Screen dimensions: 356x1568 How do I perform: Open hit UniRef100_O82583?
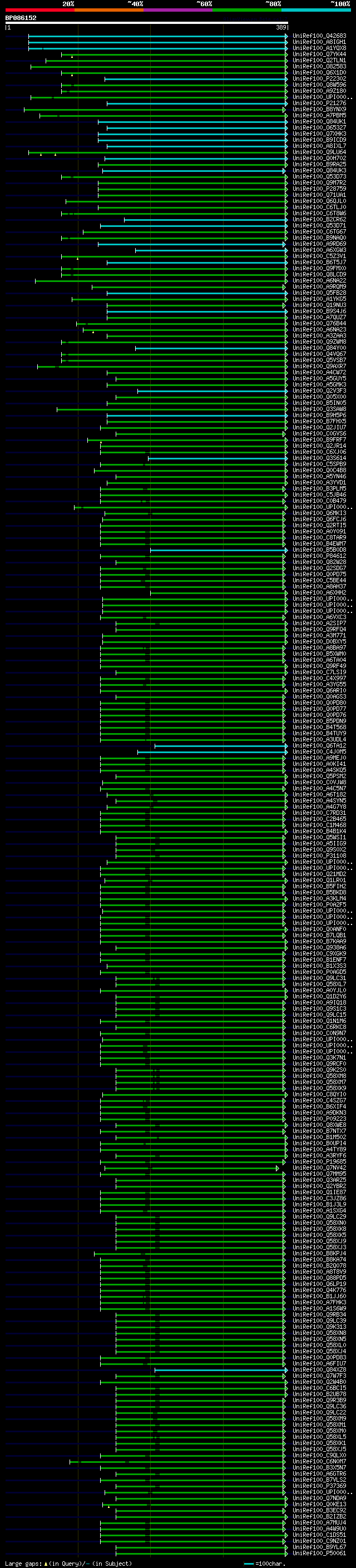click(x=319, y=66)
